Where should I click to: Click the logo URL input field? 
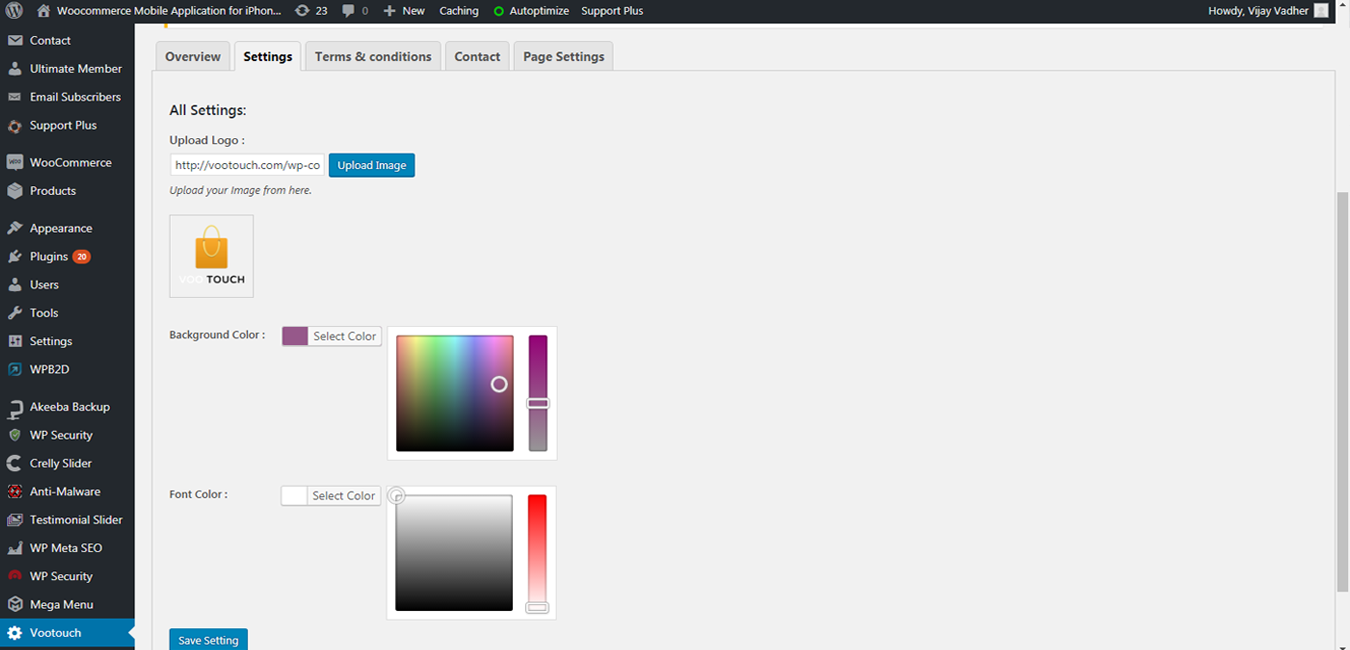[x=247, y=165]
